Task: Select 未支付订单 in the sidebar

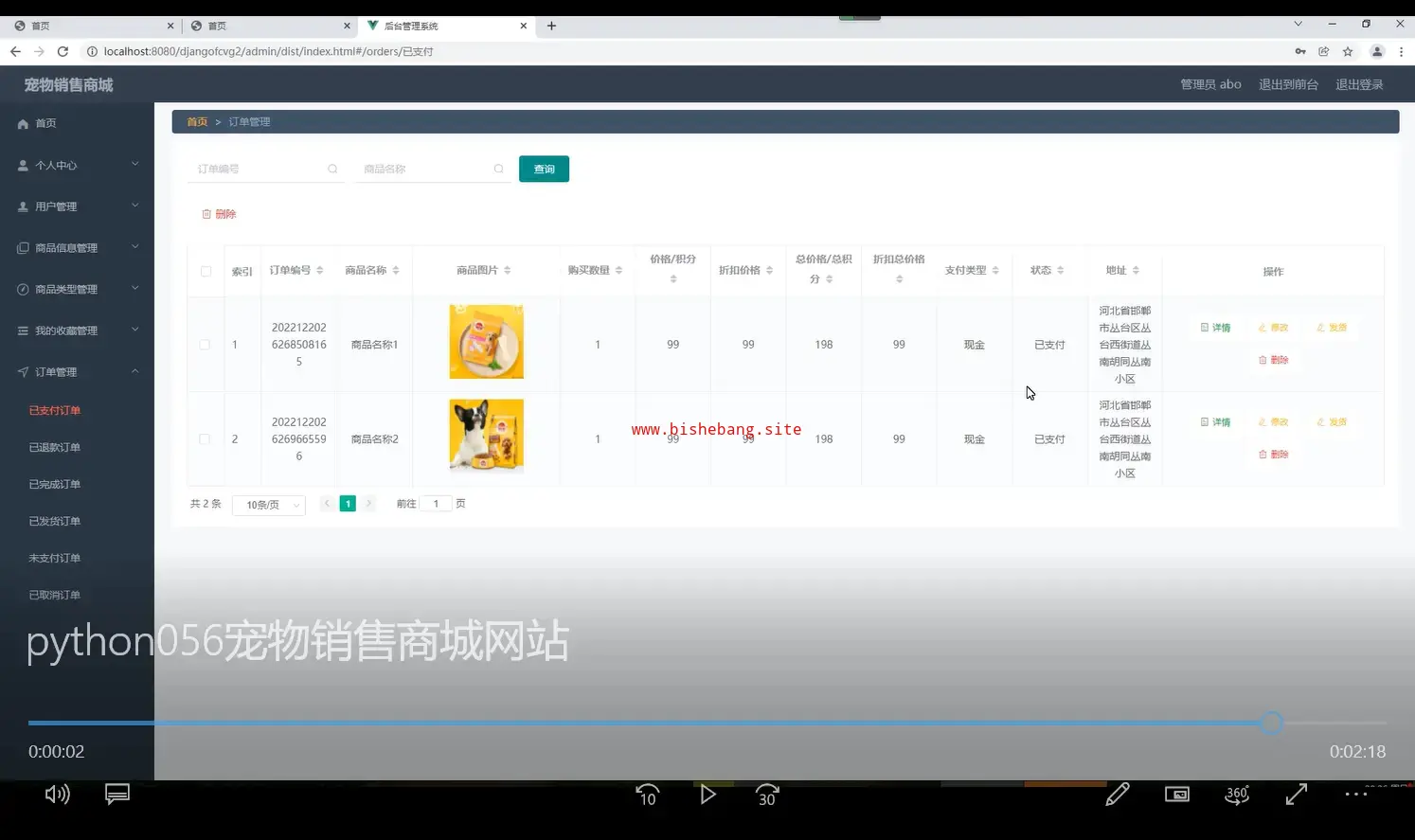Action: coord(55,559)
